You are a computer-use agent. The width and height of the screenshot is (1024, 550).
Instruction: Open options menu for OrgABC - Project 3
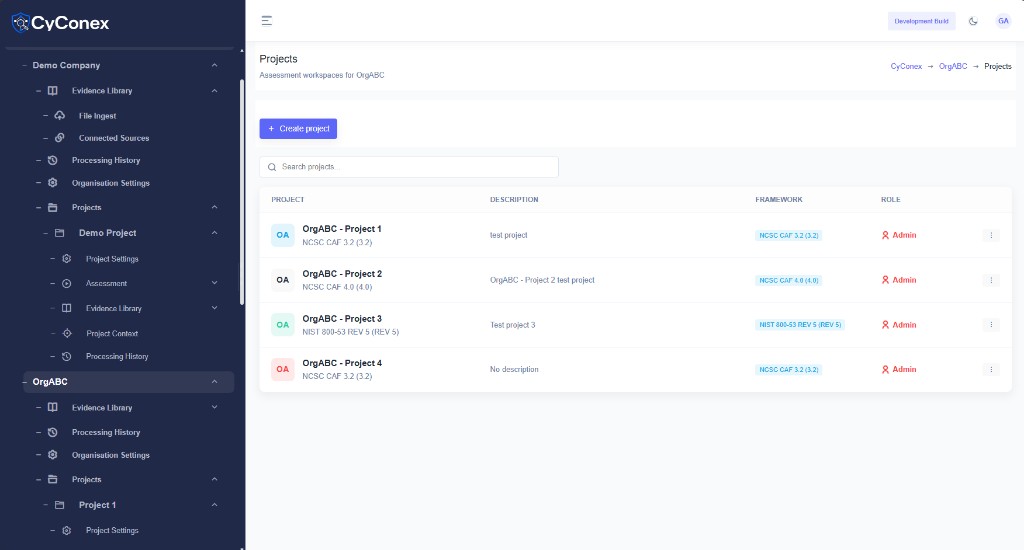tap(991, 325)
